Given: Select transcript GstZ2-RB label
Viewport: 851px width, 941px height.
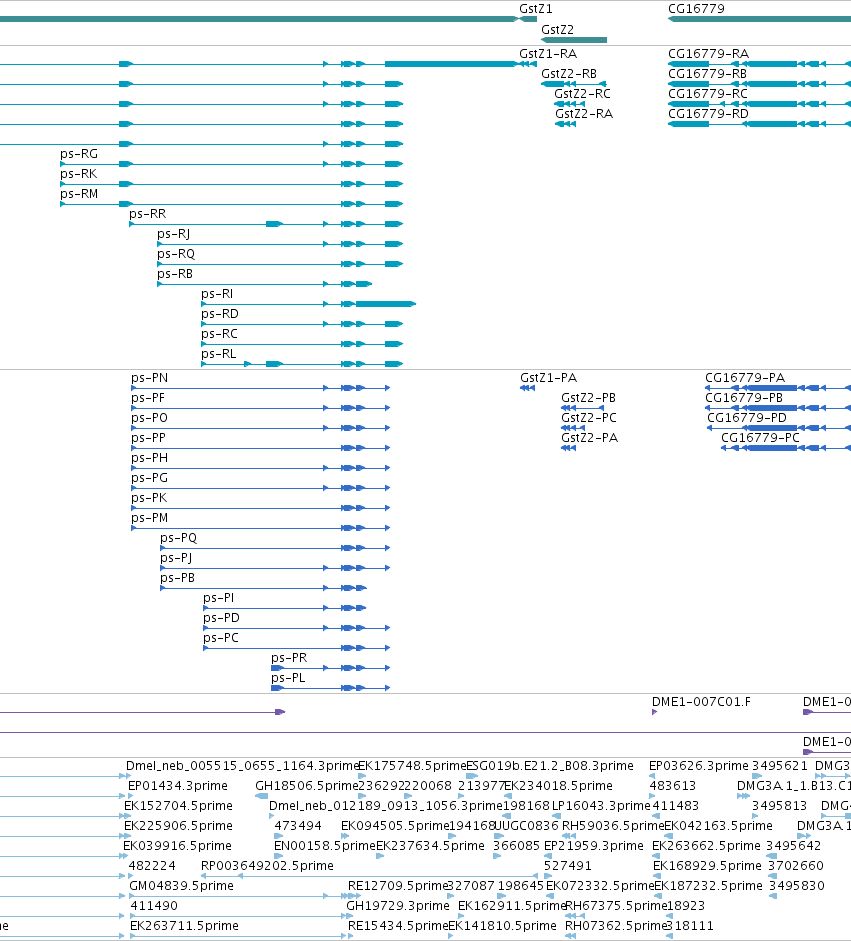Looking at the screenshot, I should pos(569,74).
